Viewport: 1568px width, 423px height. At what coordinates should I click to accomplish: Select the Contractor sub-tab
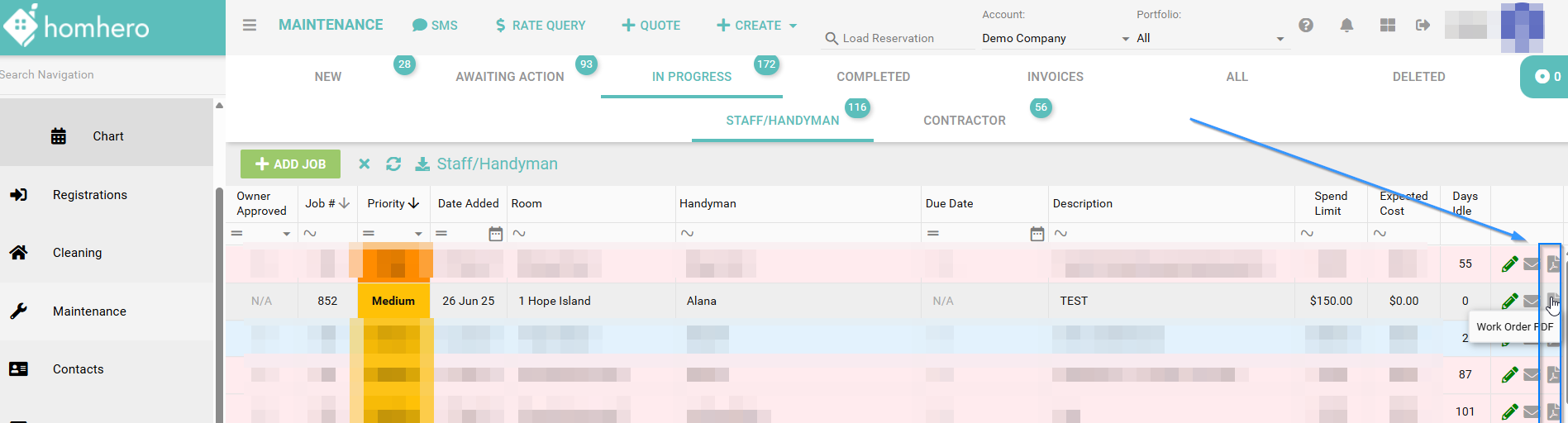(964, 120)
